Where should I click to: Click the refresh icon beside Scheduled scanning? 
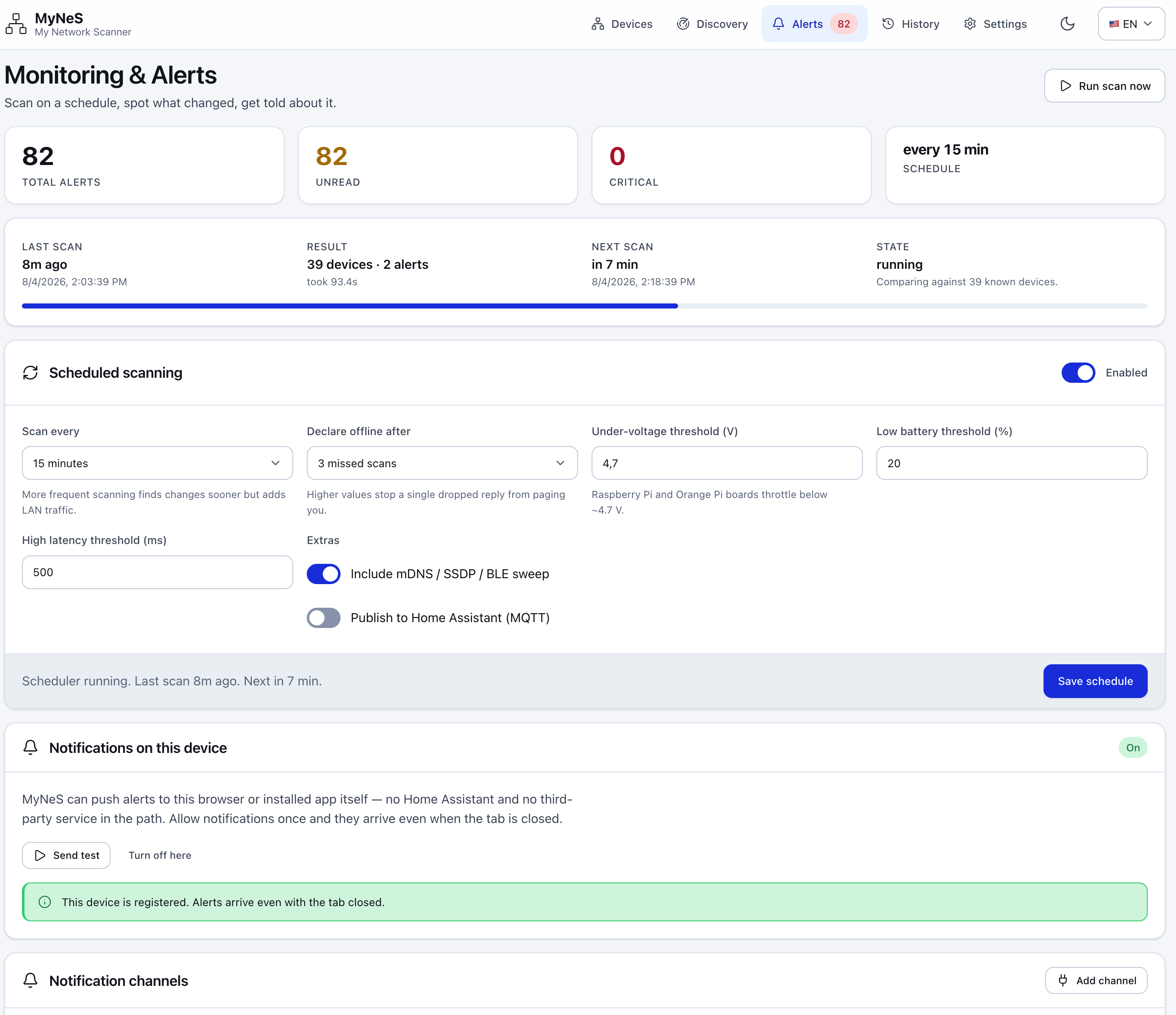[x=31, y=372]
